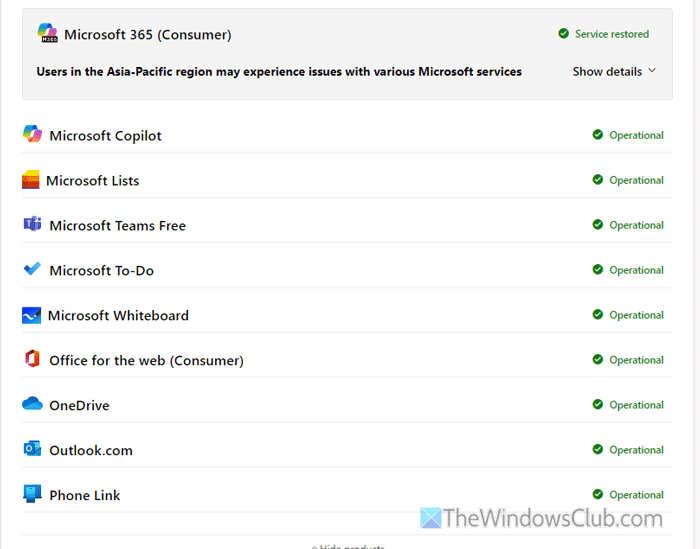Click the Outlook.com product name
The height and width of the screenshot is (549, 700).
coord(91,450)
